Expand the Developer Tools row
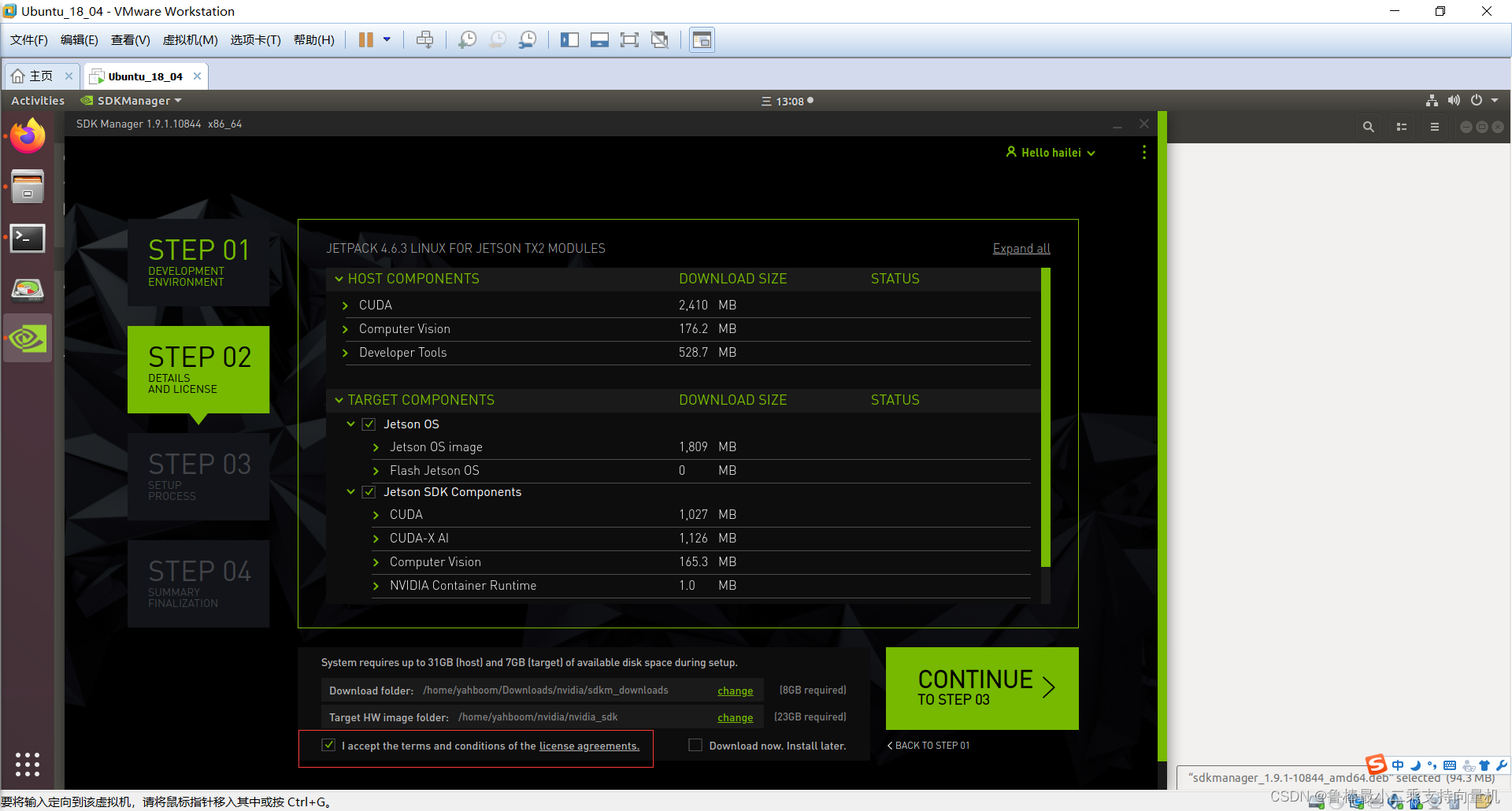This screenshot has height=811, width=1512. click(345, 353)
